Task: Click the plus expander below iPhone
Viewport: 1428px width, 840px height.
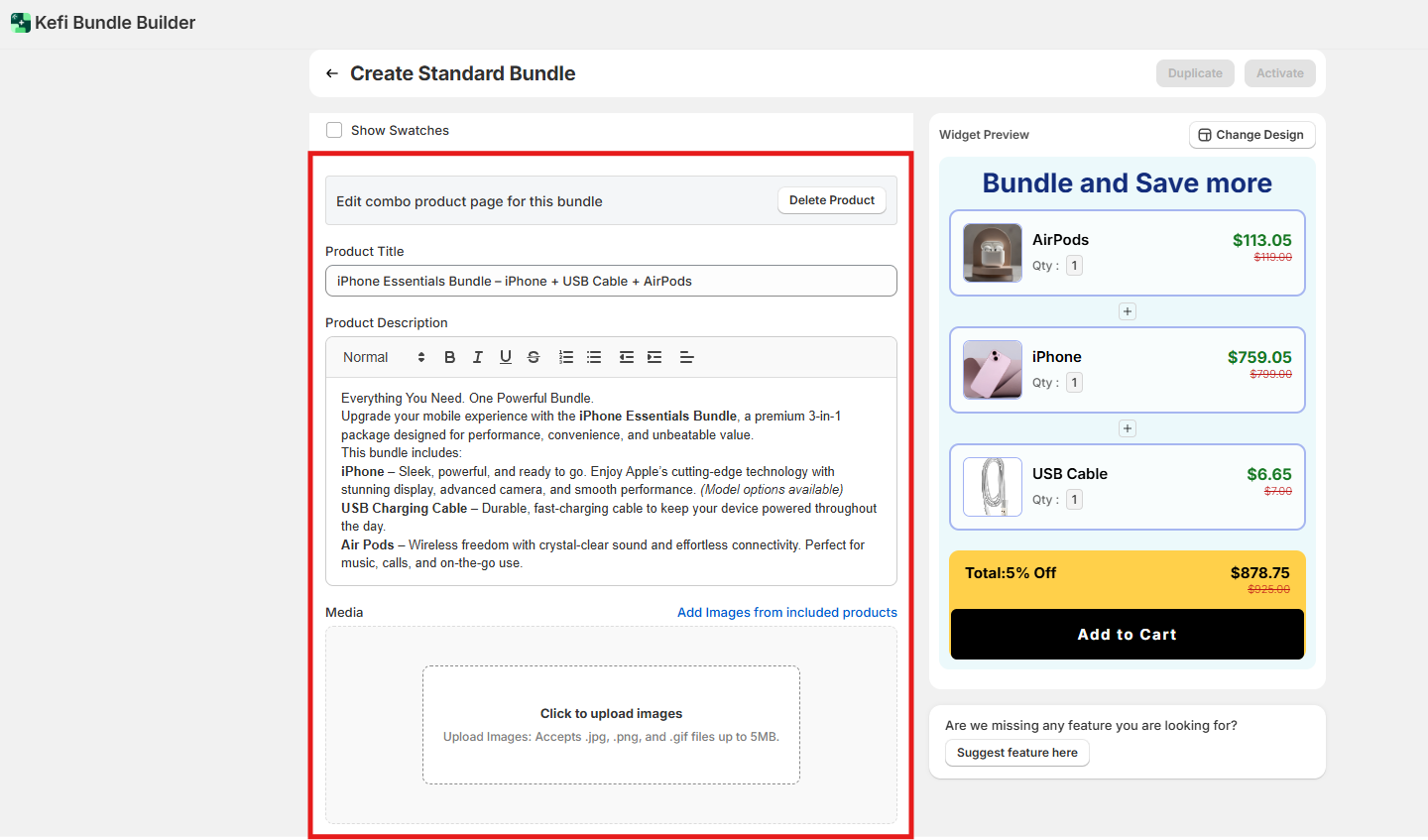Action: [1128, 428]
